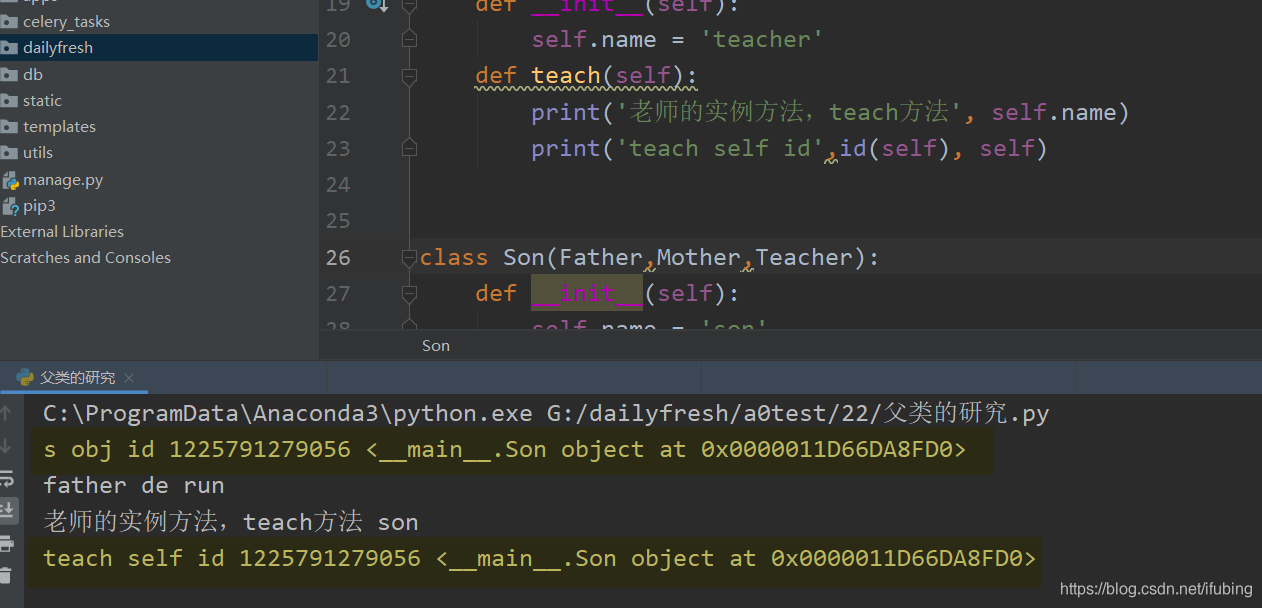Viewport: 1262px width, 608px height.
Task: Collapse the Son class on line 26
Action: point(408,257)
